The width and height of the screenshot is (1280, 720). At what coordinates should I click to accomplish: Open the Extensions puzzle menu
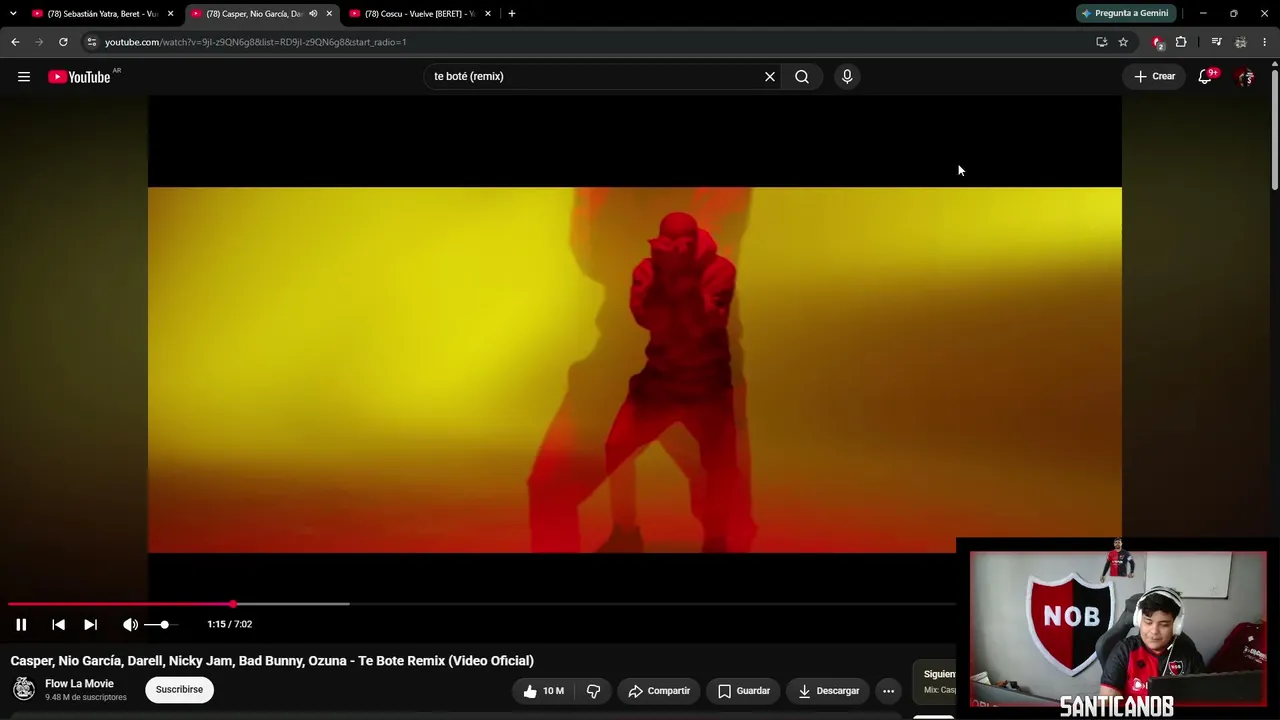[1181, 42]
